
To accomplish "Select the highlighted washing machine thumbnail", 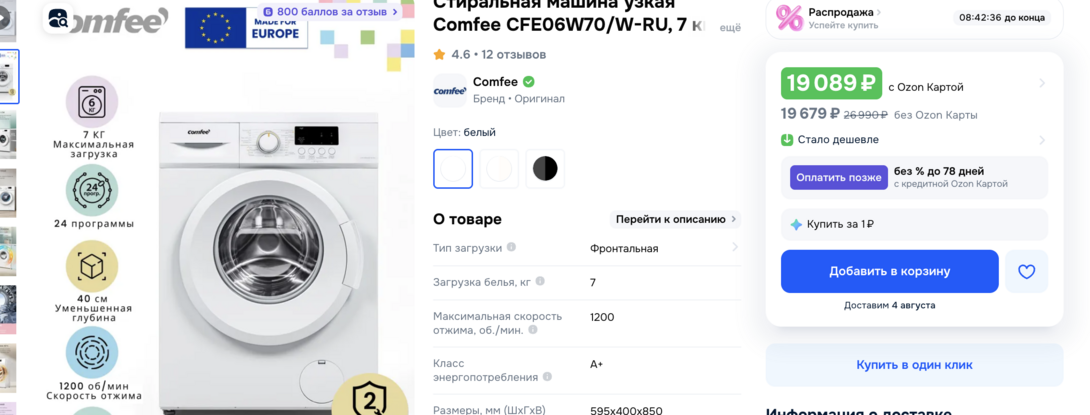I will 10,76.
